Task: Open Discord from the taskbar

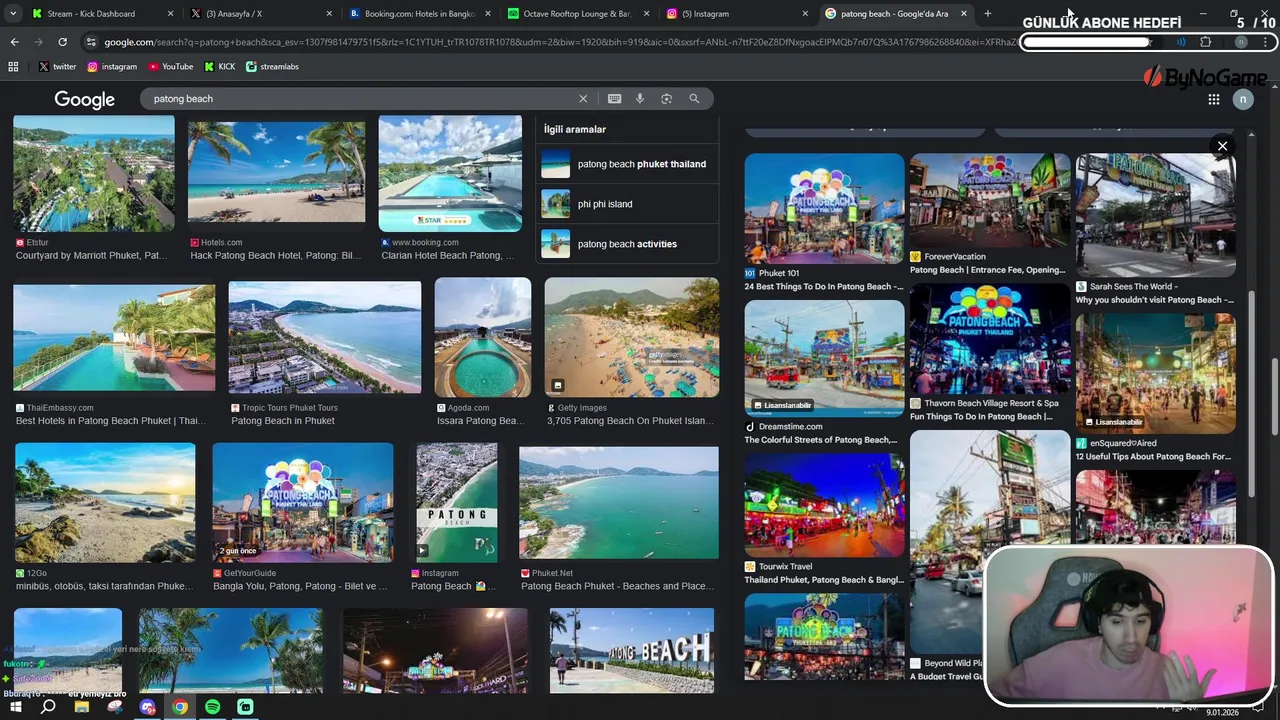Action: [x=148, y=707]
